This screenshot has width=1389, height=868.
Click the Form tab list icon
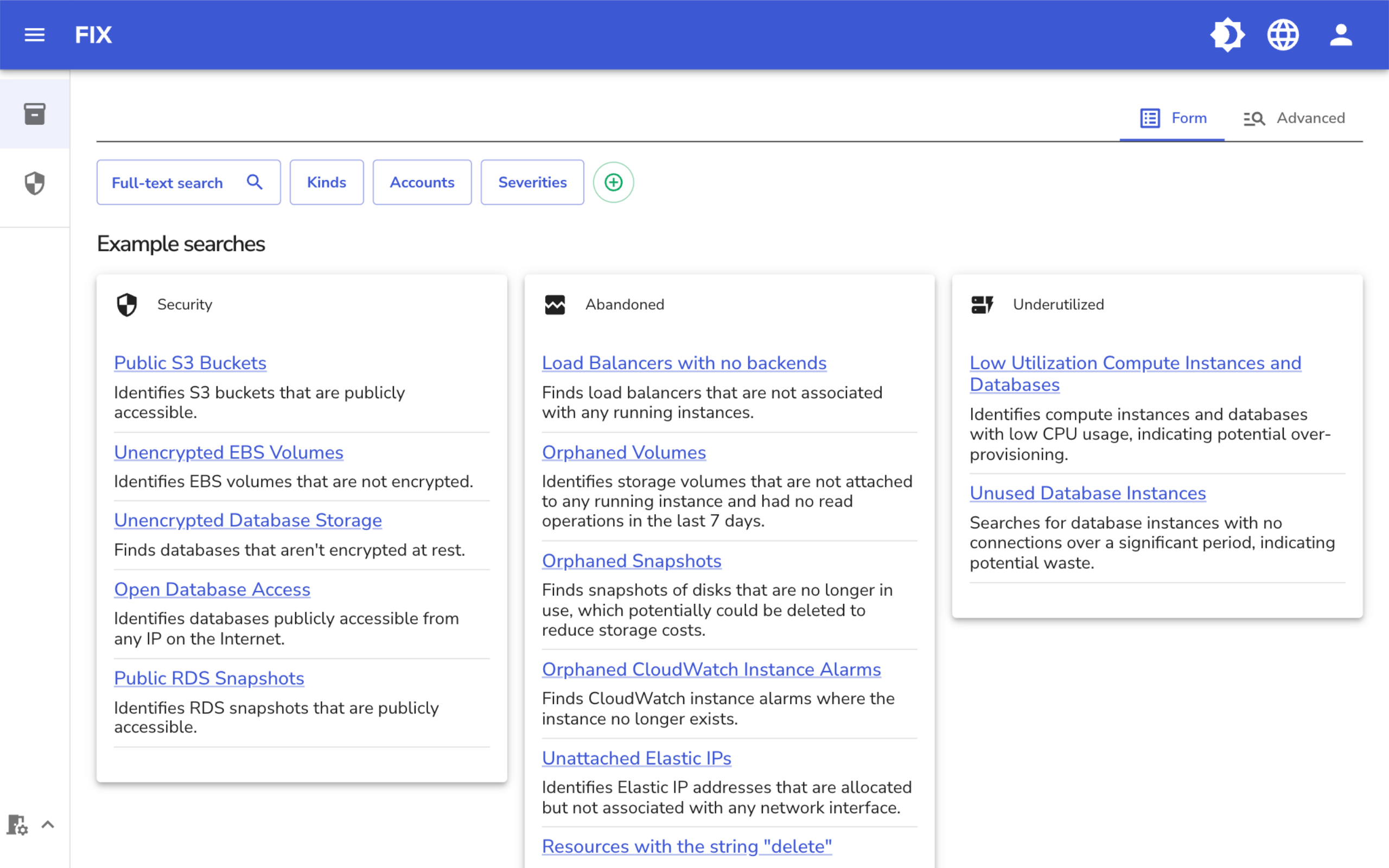pyautogui.click(x=1150, y=118)
